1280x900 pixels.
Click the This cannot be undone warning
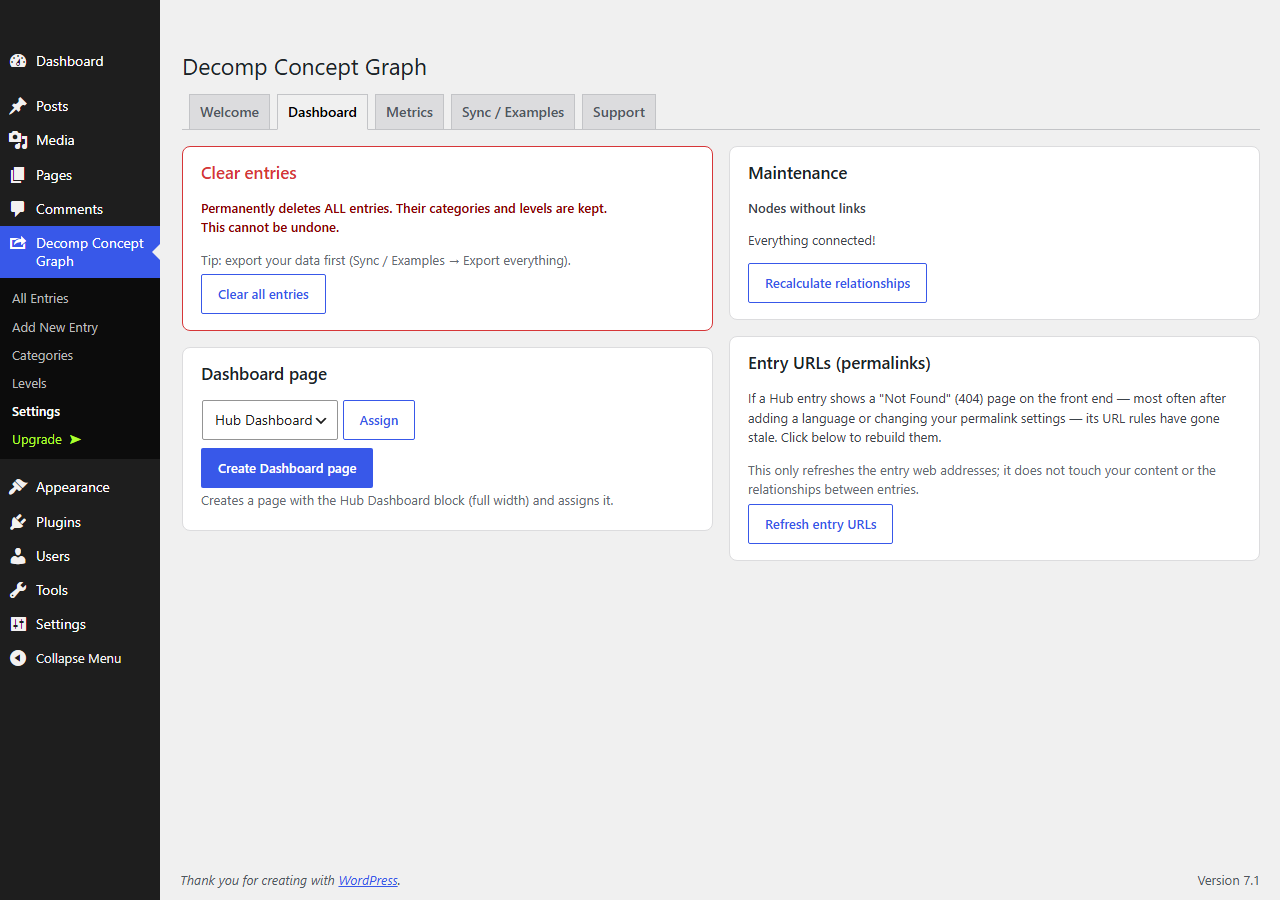[270, 228]
